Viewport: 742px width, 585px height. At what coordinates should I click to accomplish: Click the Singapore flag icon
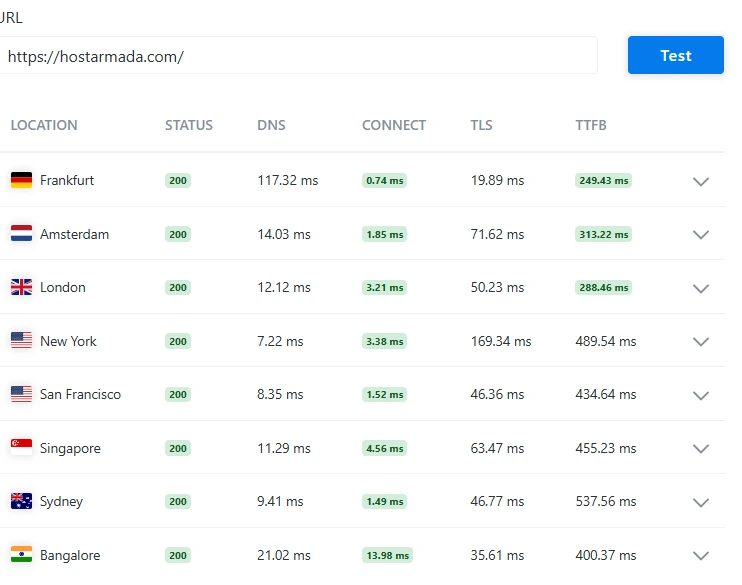(21, 447)
